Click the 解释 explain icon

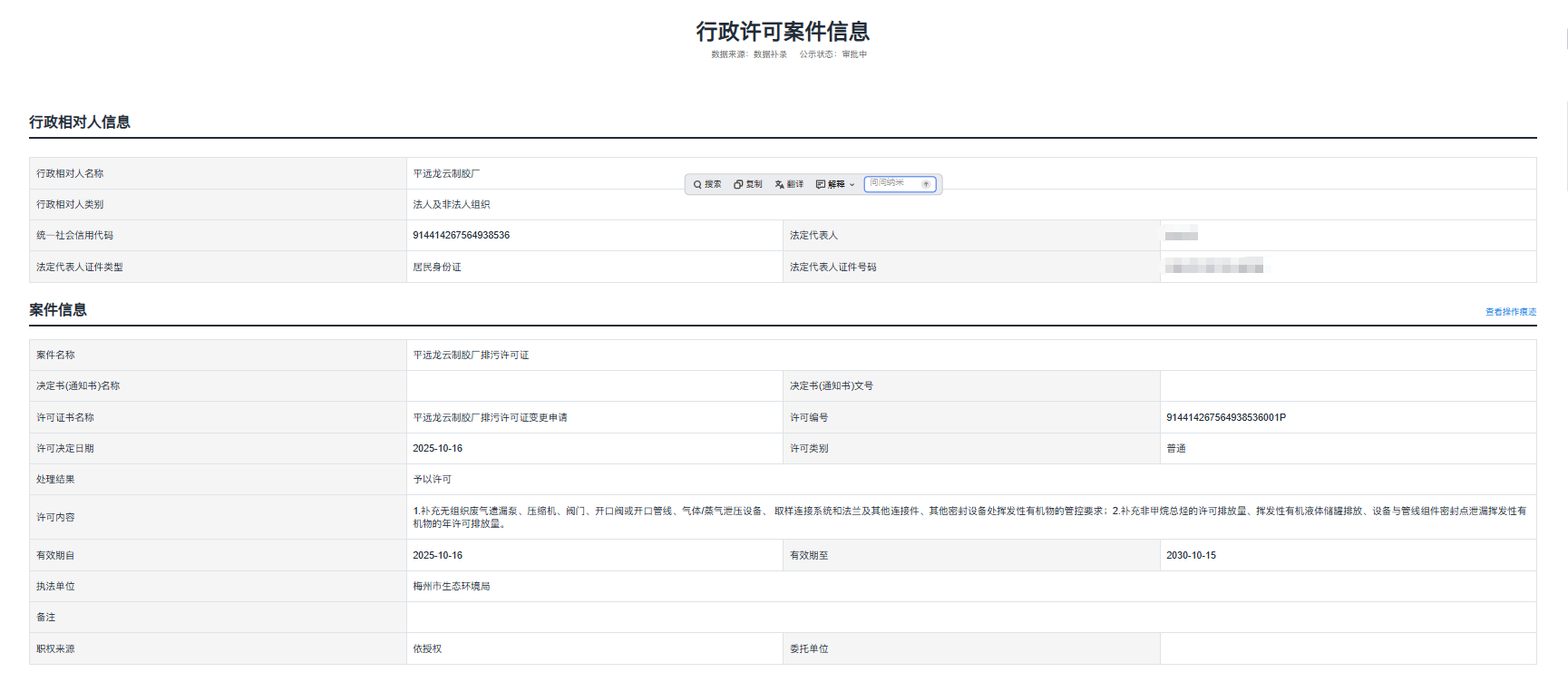click(821, 185)
